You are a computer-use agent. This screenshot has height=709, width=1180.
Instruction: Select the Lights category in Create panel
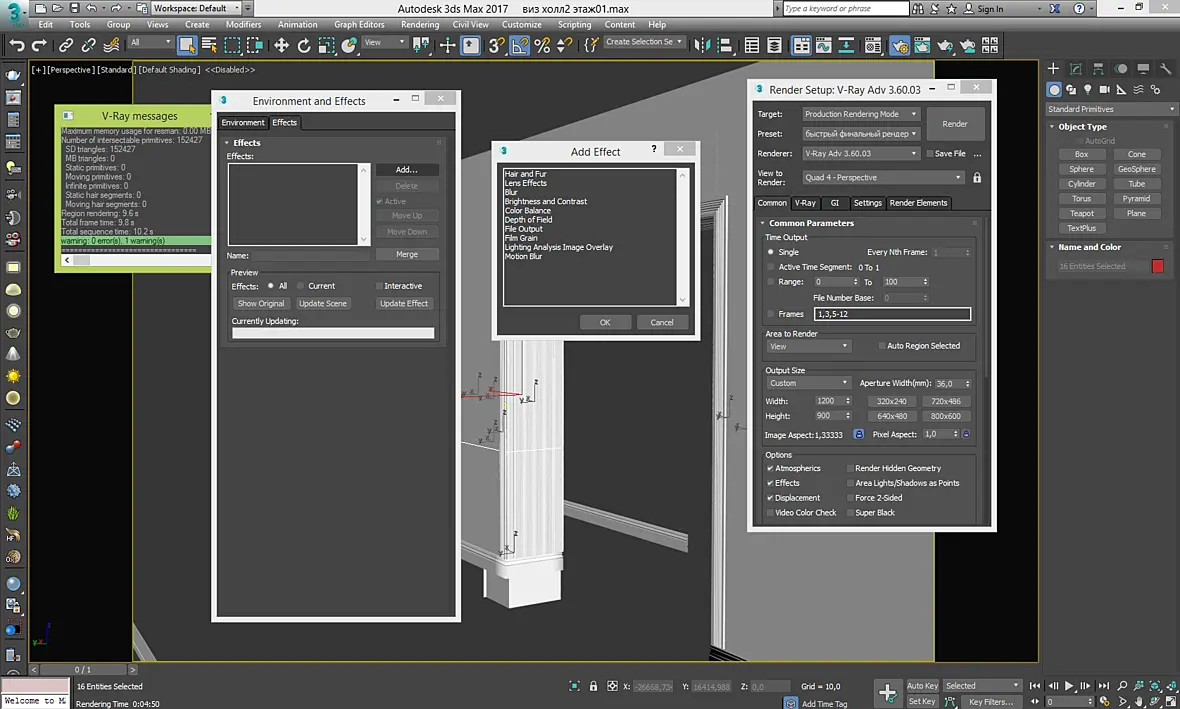(x=1087, y=90)
